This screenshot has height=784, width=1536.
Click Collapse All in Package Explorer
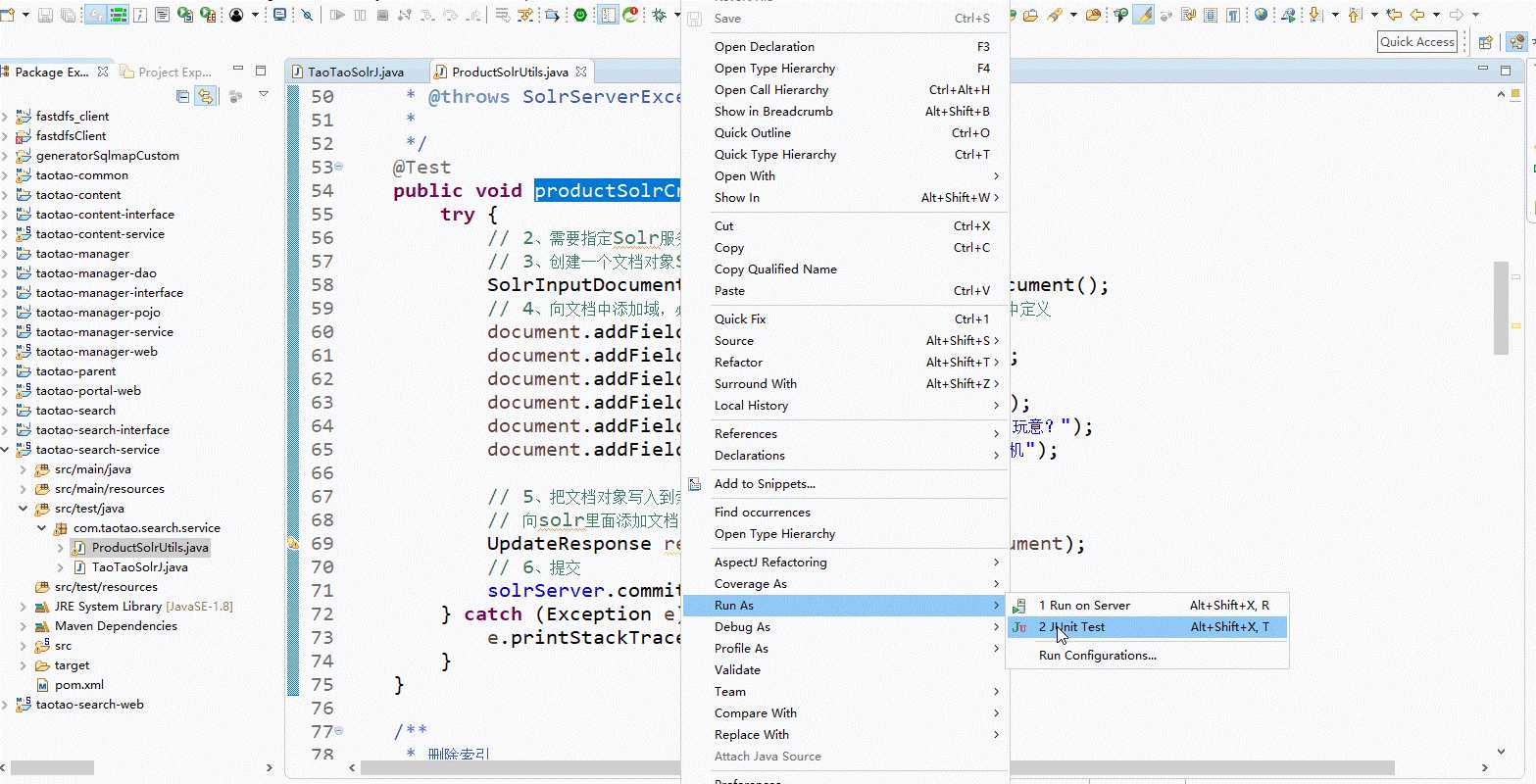182,96
